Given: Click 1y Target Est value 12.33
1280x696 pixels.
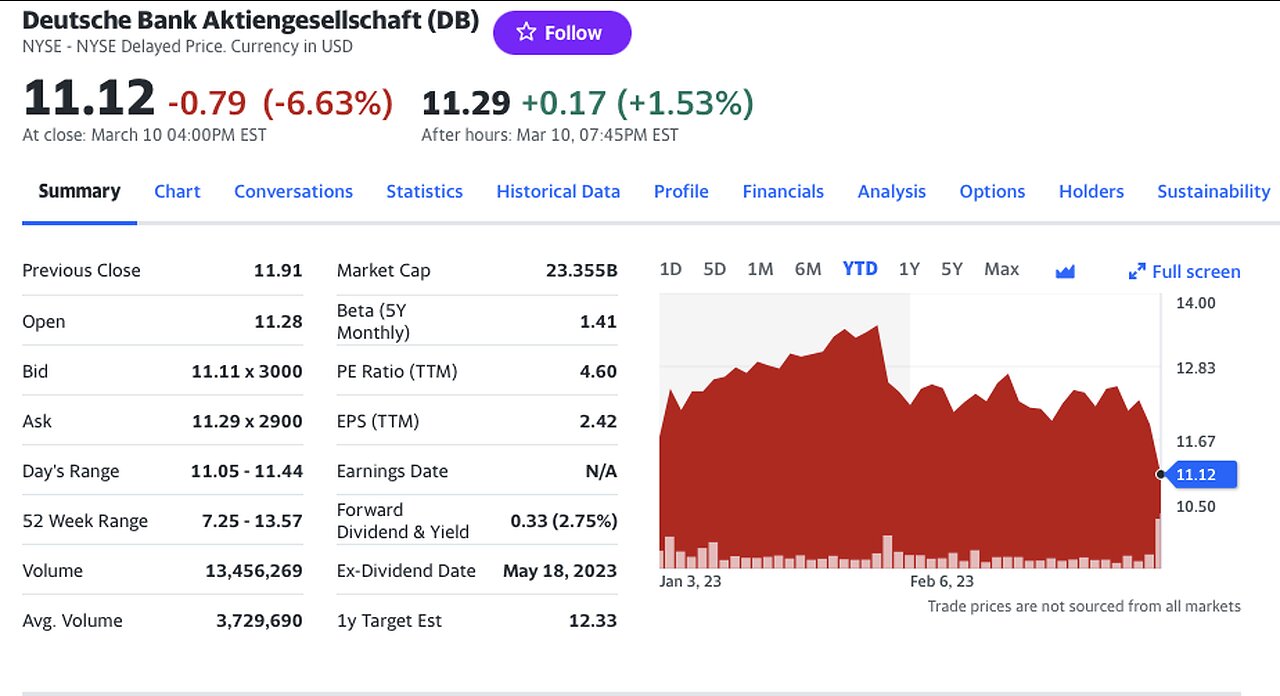Looking at the screenshot, I should 593,621.
